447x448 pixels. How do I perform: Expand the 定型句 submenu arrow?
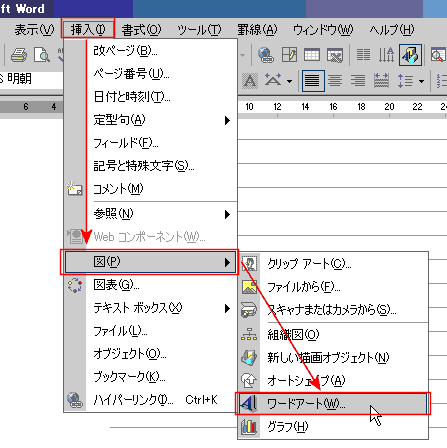(x=227, y=120)
